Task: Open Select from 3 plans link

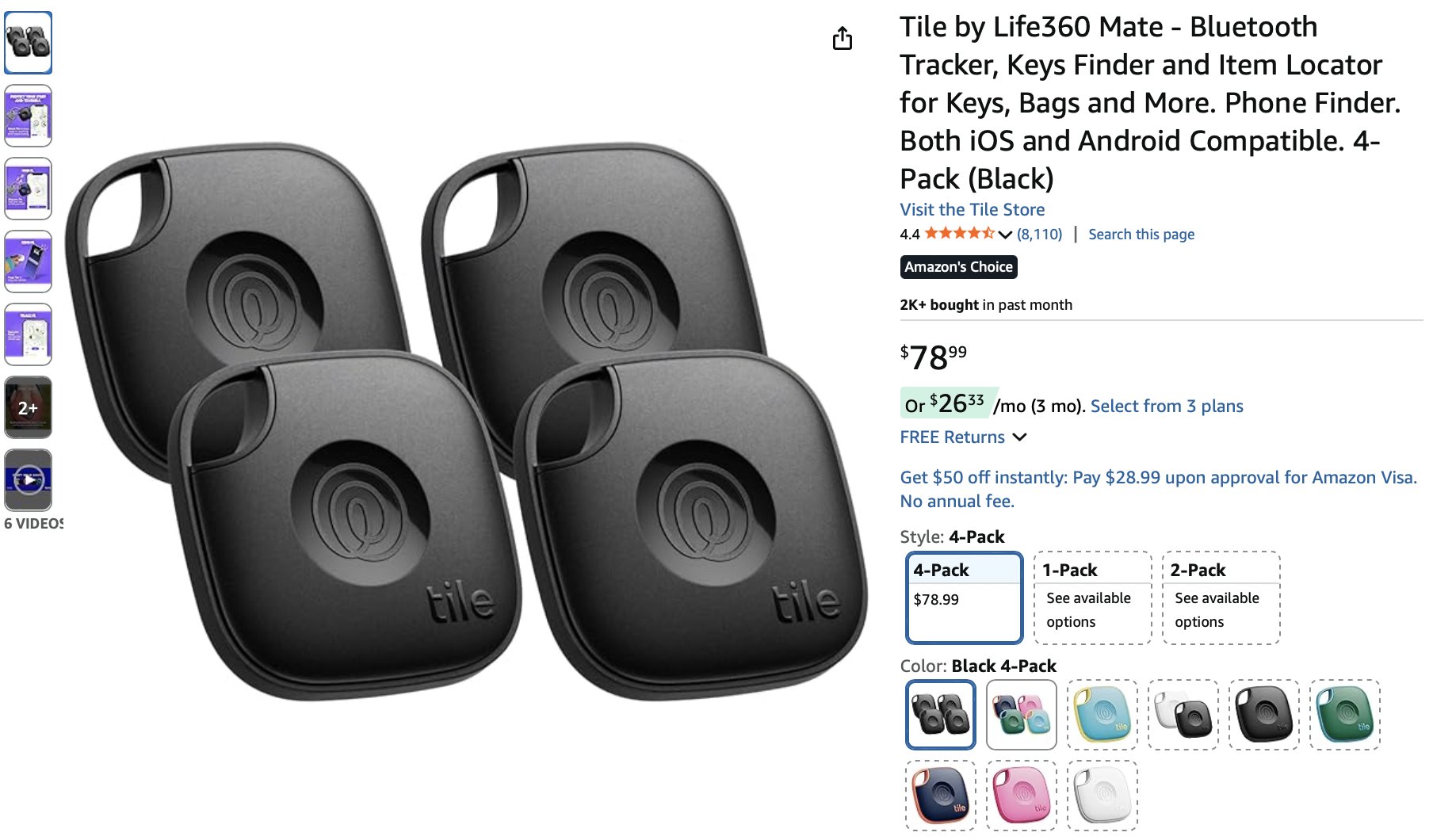Action: (x=1166, y=407)
